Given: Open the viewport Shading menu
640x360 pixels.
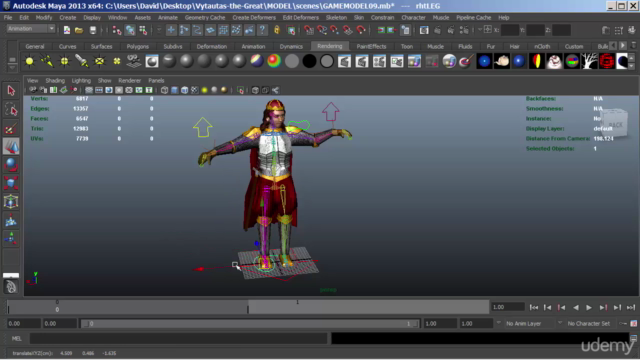Looking at the screenshot, I should coord(55,80).
